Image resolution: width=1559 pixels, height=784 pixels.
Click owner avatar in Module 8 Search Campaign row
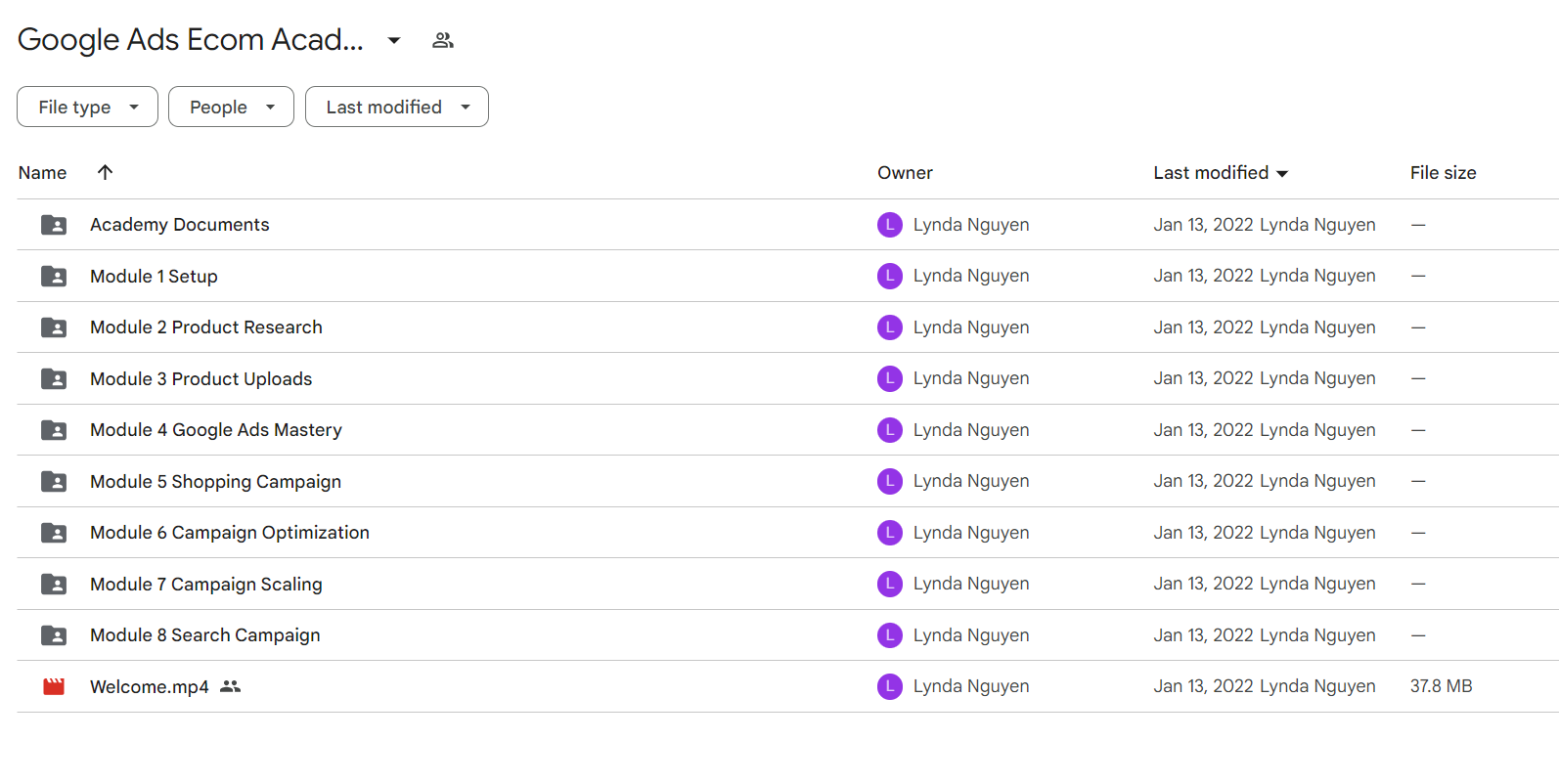[x=890, y=635]
